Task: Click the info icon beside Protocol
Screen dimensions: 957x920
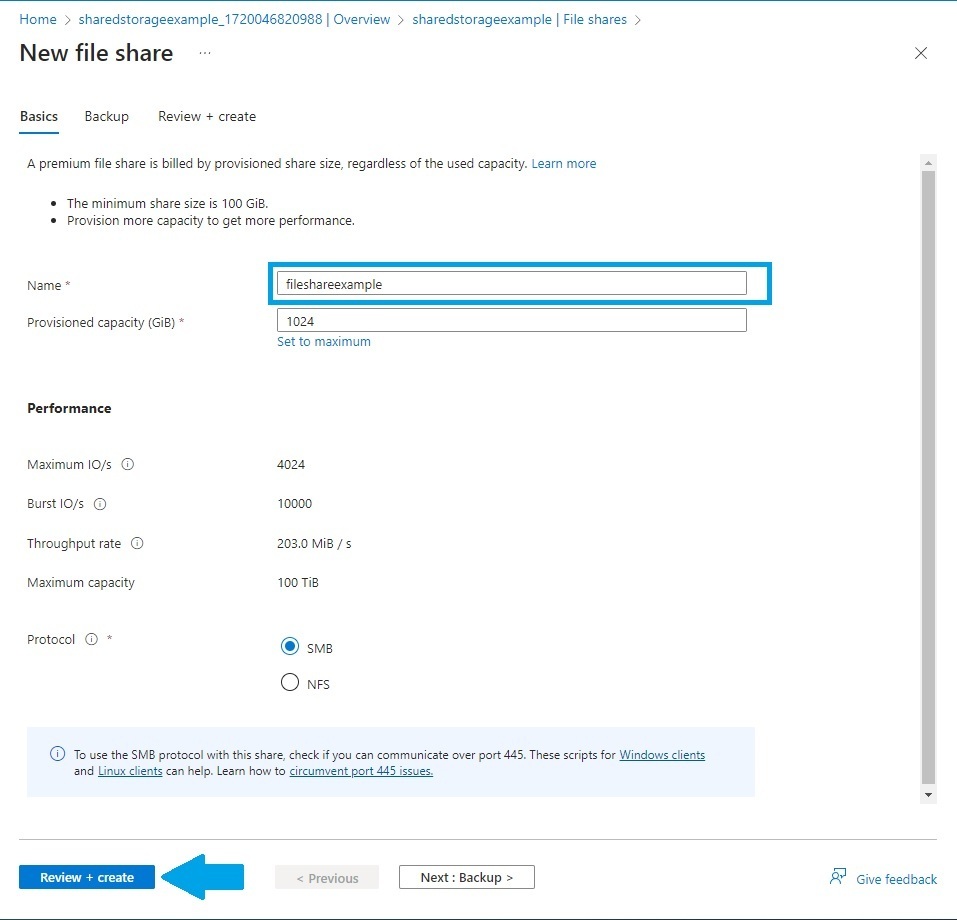Action: 90,639
